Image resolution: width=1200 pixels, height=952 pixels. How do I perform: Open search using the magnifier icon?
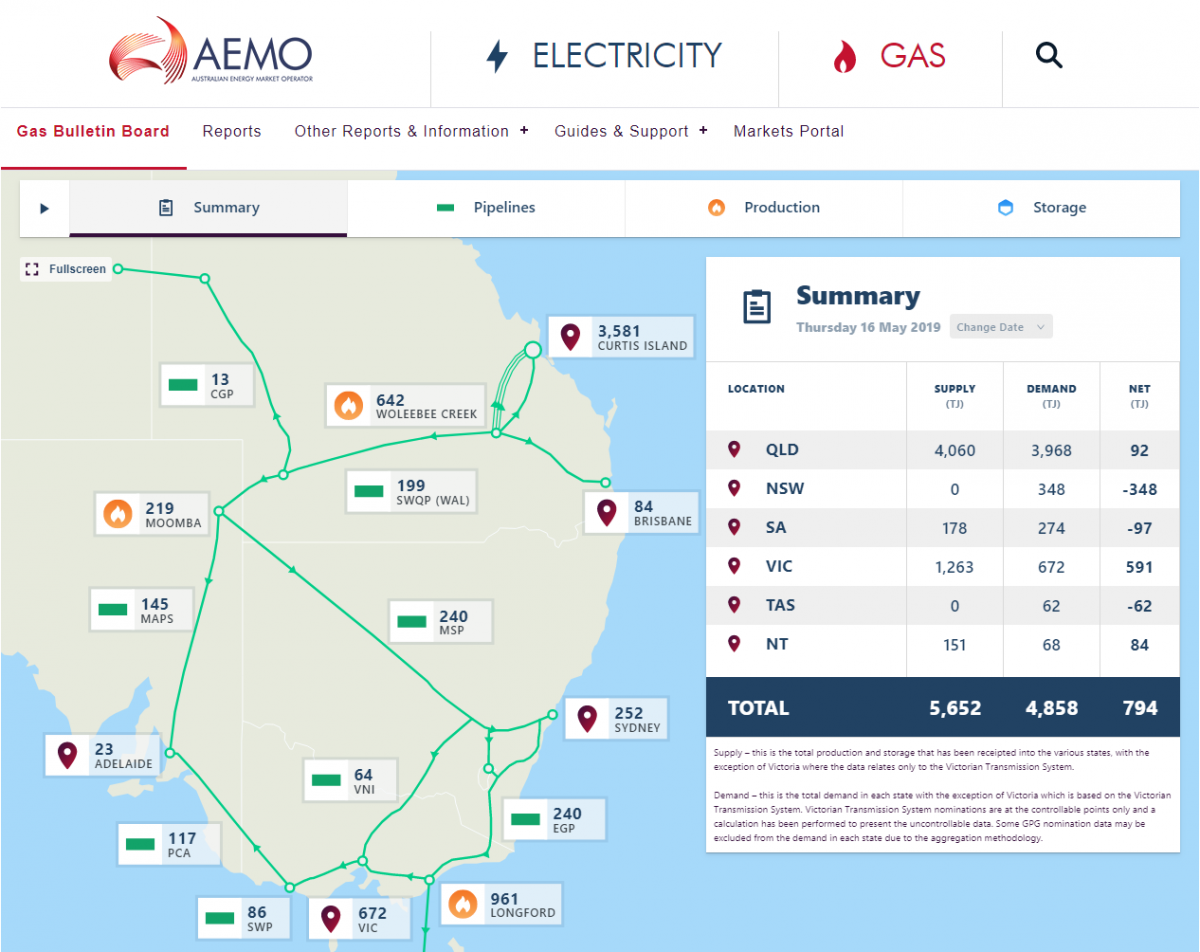pyautogui.click(x=1048, y=55)
